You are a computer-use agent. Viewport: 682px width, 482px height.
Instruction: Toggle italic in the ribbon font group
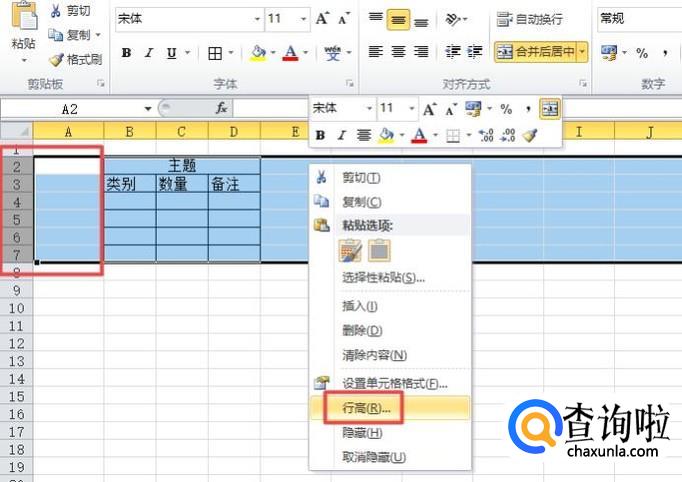[x=149, y=53]
